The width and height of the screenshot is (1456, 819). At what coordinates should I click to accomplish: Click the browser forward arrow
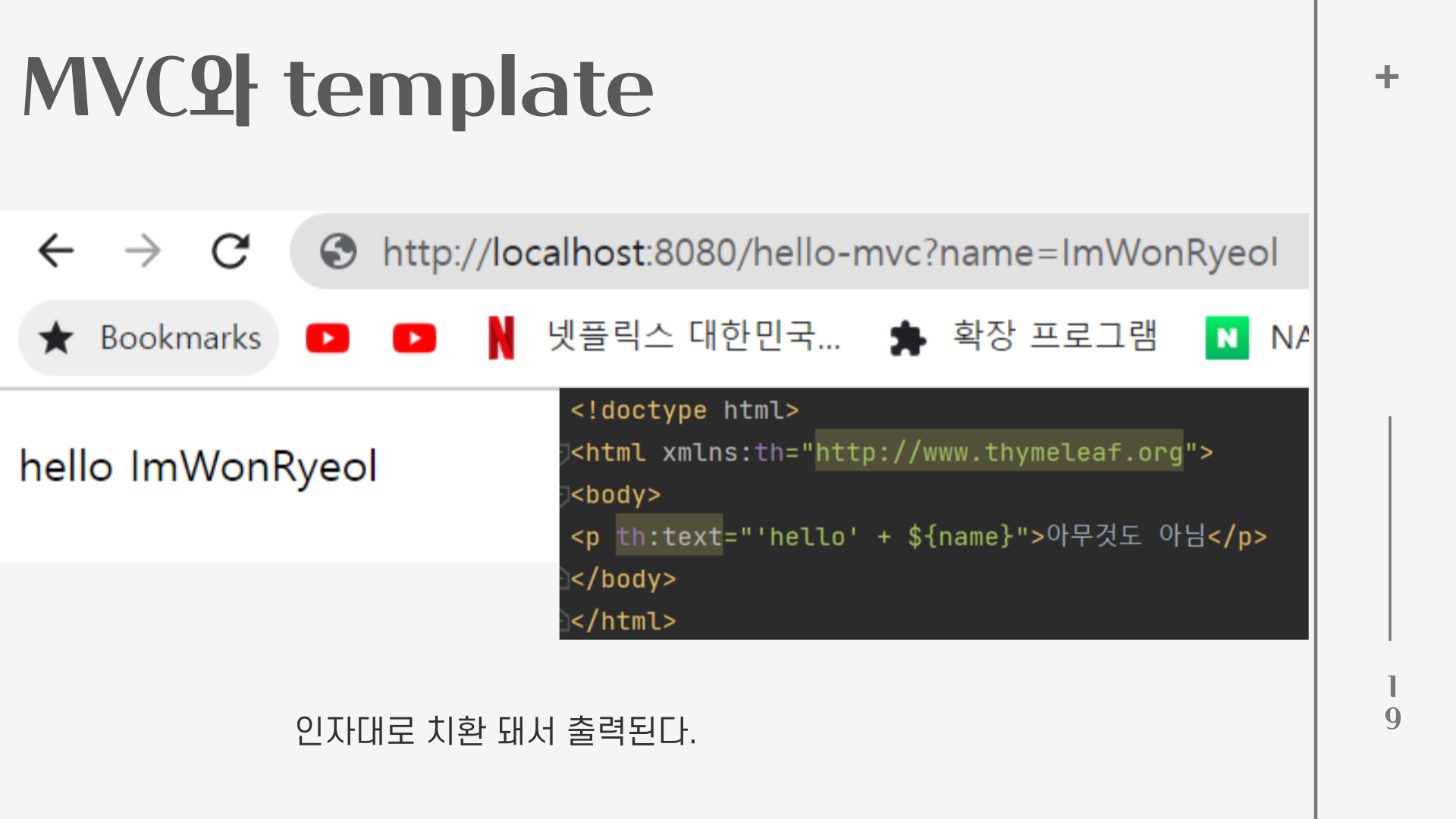click(143, 251)
